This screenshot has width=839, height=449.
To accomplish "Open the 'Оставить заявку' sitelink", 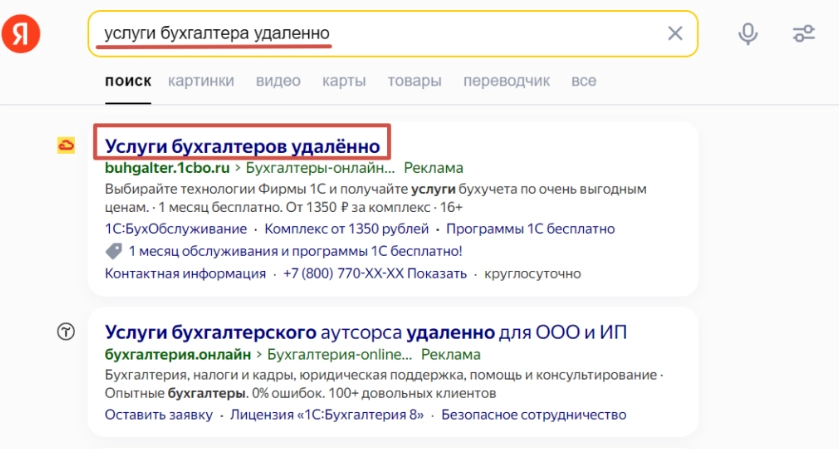I will pos(159,415).
